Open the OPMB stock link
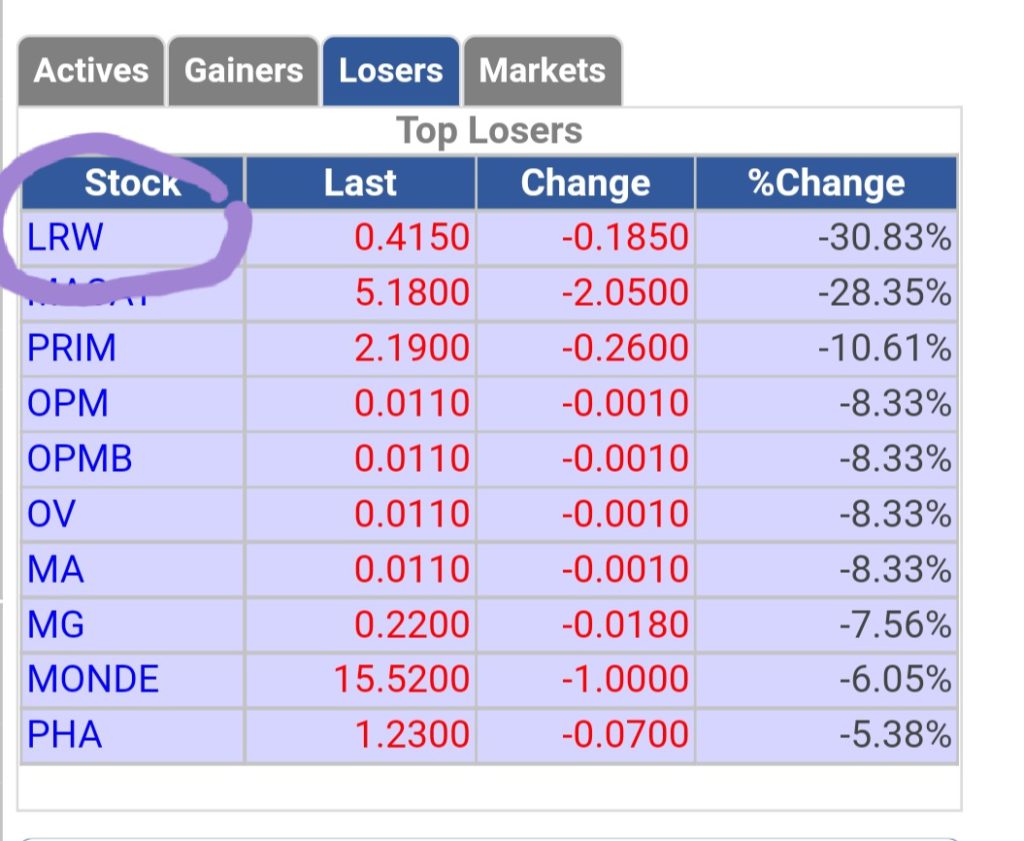1024x841 pixels. pyautogui.click(x=79, y=458)
